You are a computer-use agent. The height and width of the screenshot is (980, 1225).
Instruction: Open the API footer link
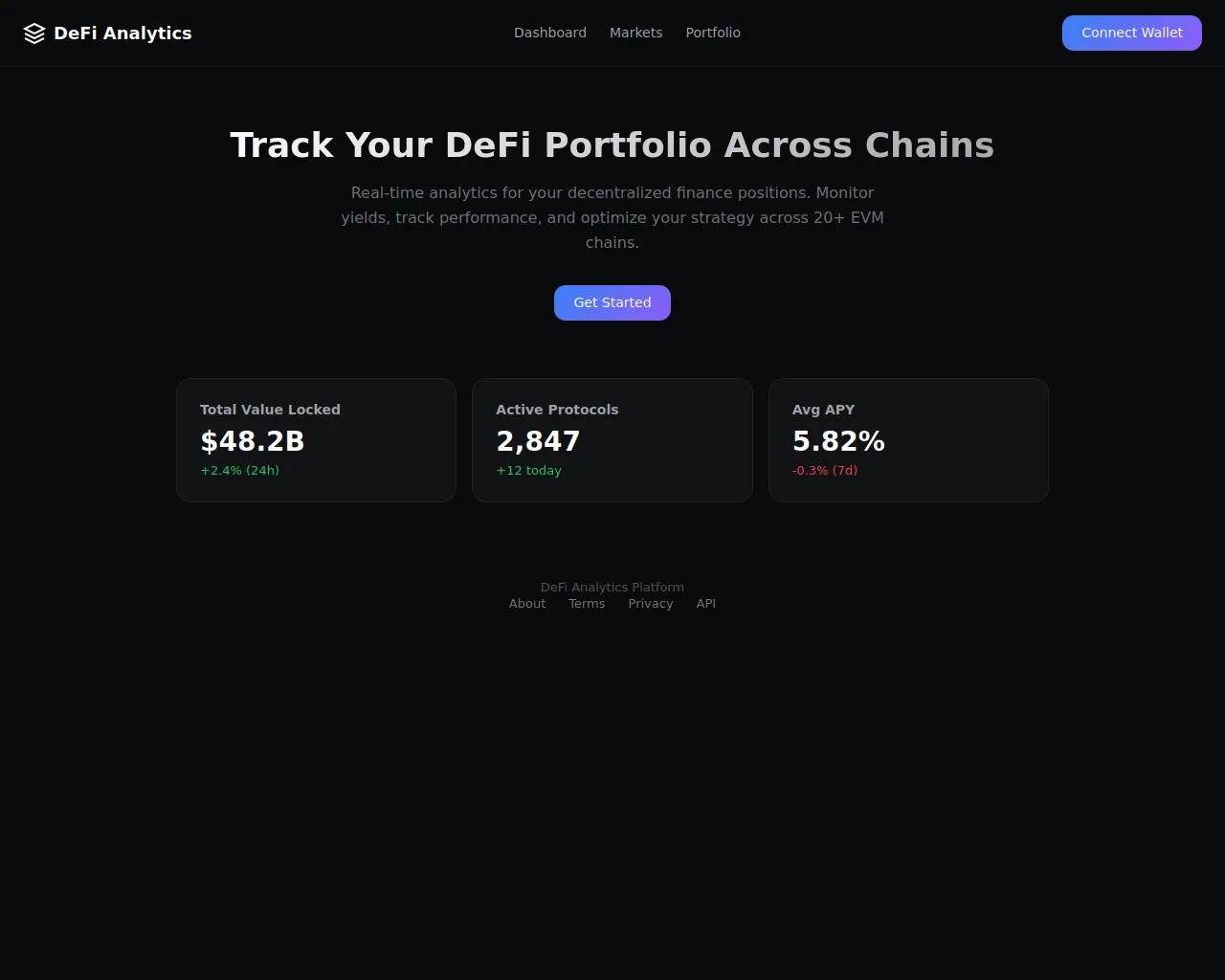tap(706, 604)
